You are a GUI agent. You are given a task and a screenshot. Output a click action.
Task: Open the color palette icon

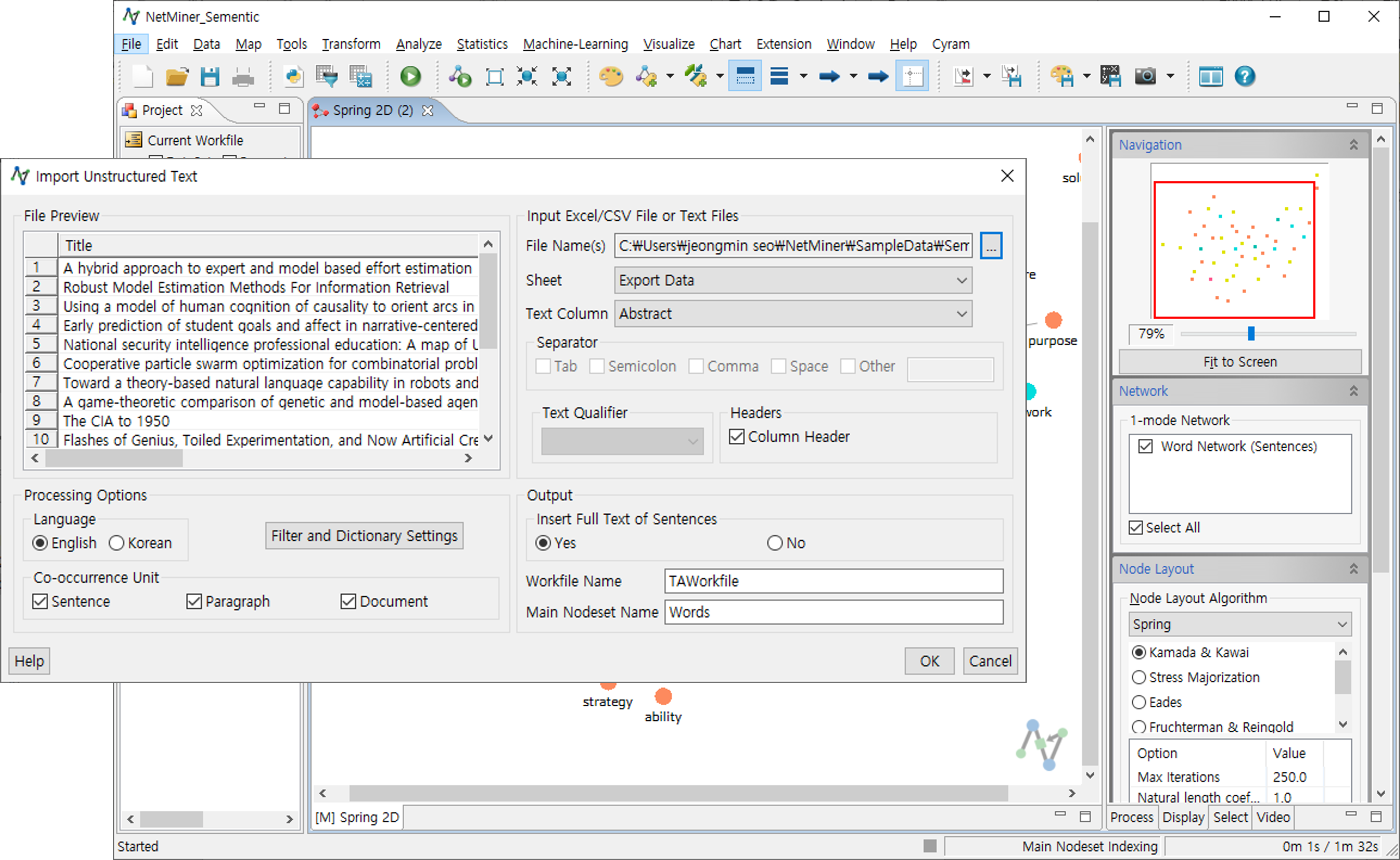click(x=611, y=76)
